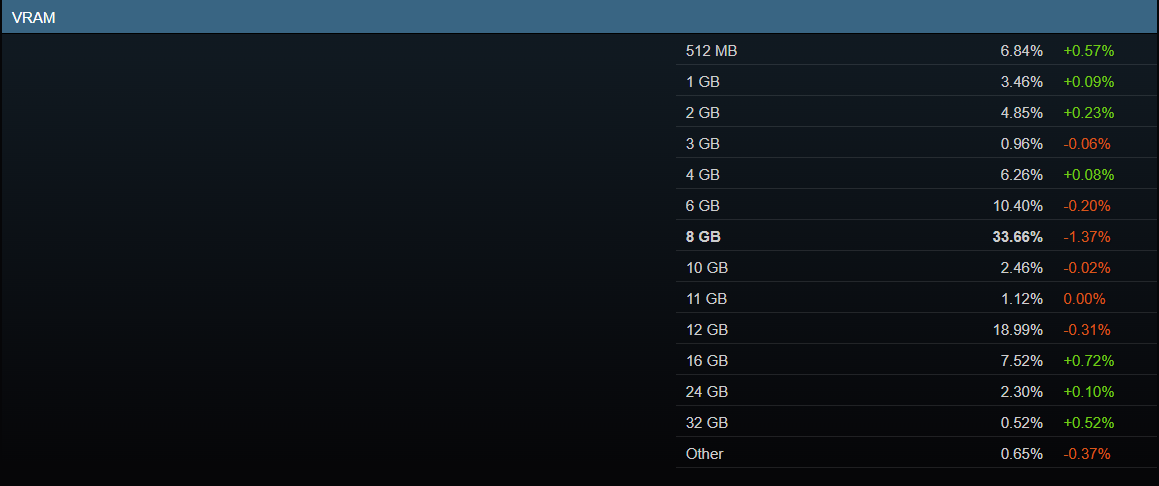Click the -1.37% change value
Viewport: 1159px width, 486px height.
pyautogui.click(x=1087, y=237)
